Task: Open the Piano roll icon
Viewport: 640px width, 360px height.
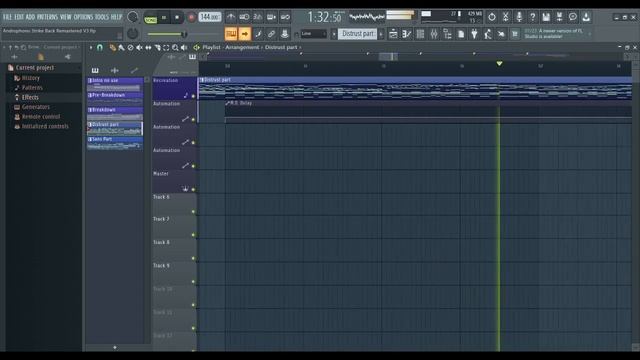Action: point(407,34)
